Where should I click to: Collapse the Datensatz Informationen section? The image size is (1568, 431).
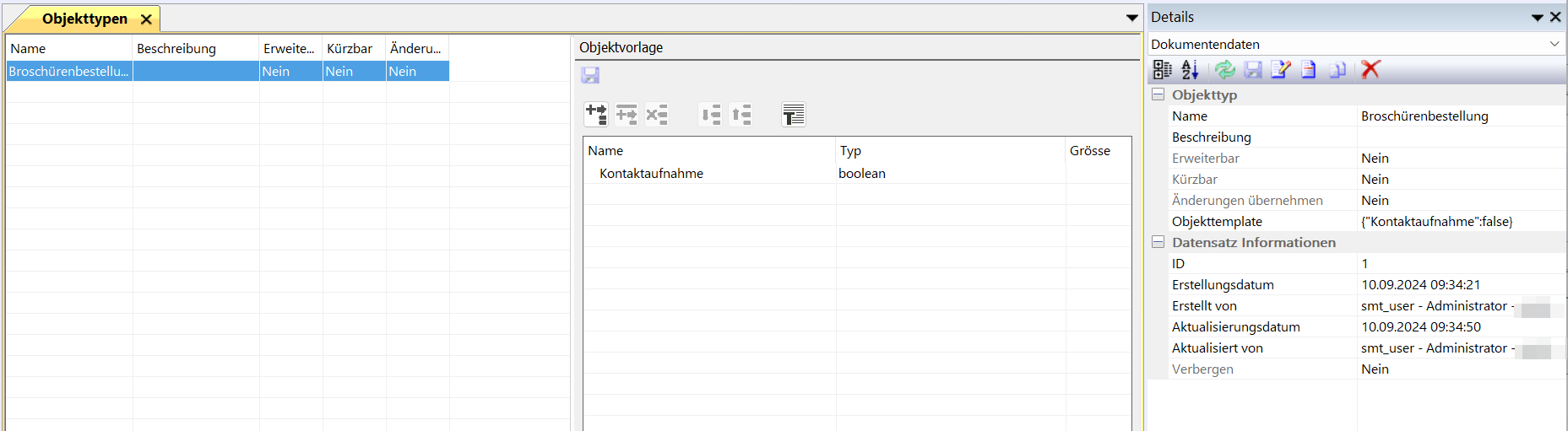[1158, 242]
